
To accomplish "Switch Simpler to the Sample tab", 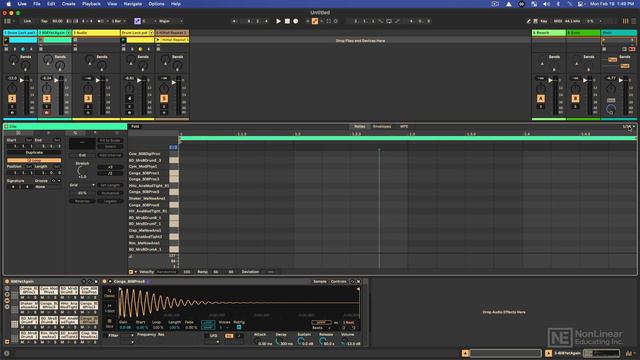I will (320, 282).
